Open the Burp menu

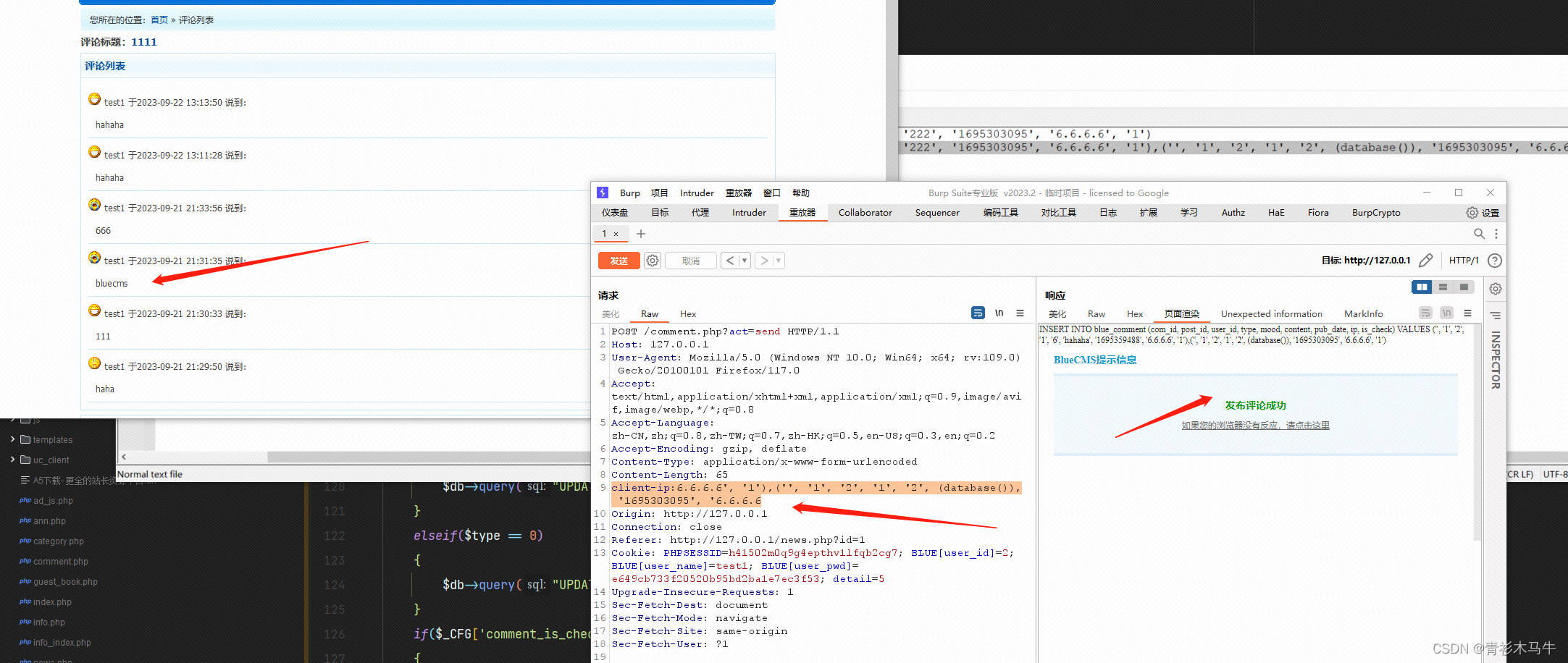pyautogui.click(x=629, y=193)
